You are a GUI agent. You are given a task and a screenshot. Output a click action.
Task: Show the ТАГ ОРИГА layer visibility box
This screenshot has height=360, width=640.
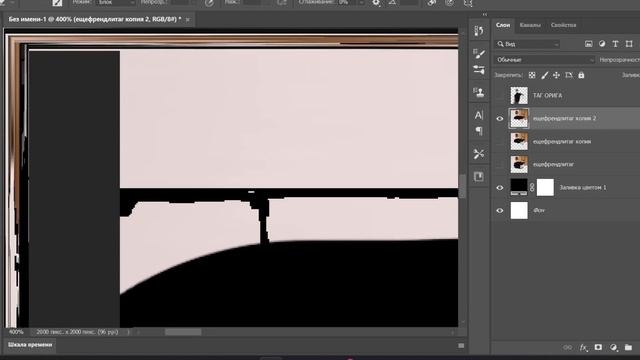click(x=500, y=96)
